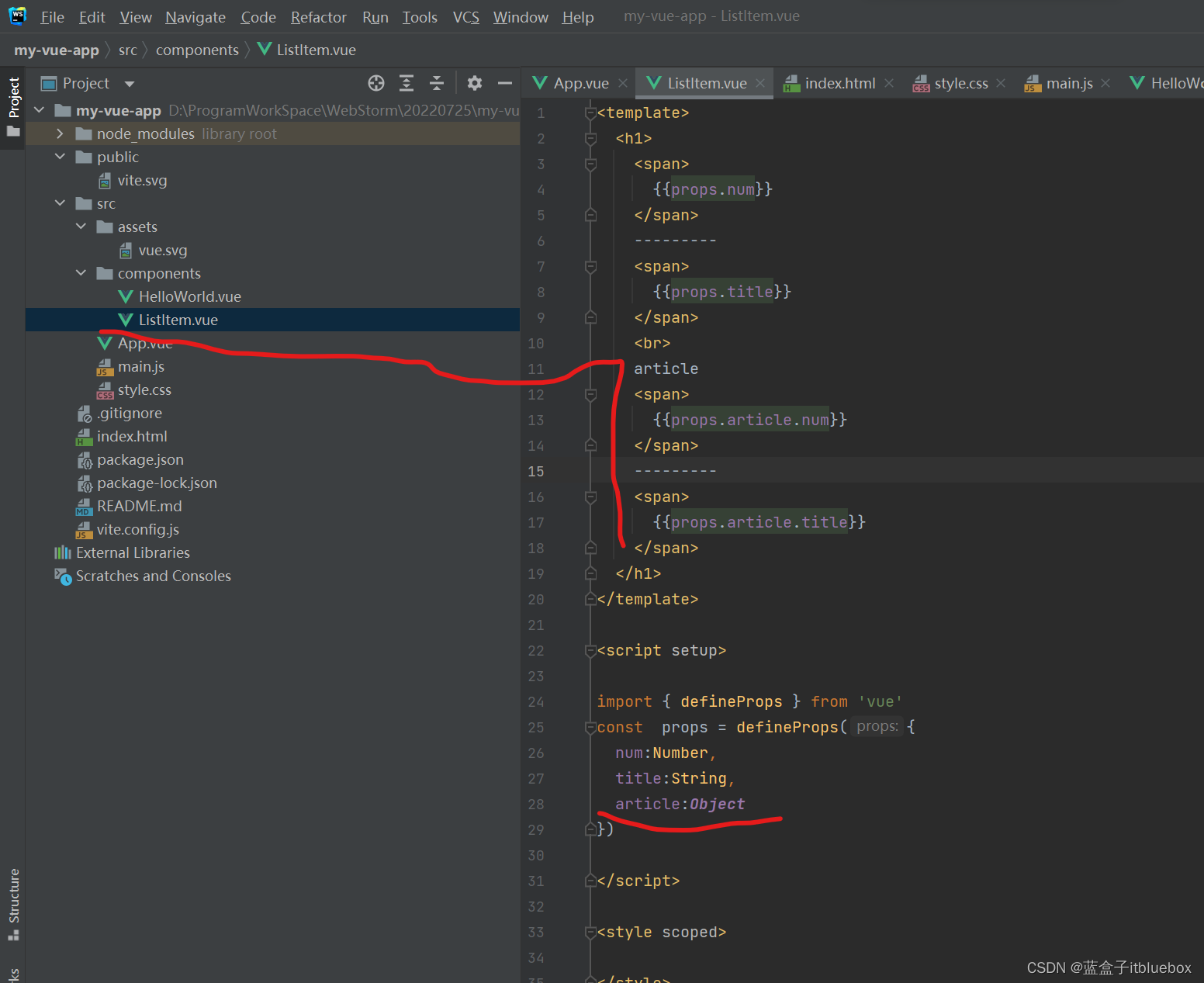1204x983 pixels.
Task: Close the main.js tab
Action: pos(1105,83)
